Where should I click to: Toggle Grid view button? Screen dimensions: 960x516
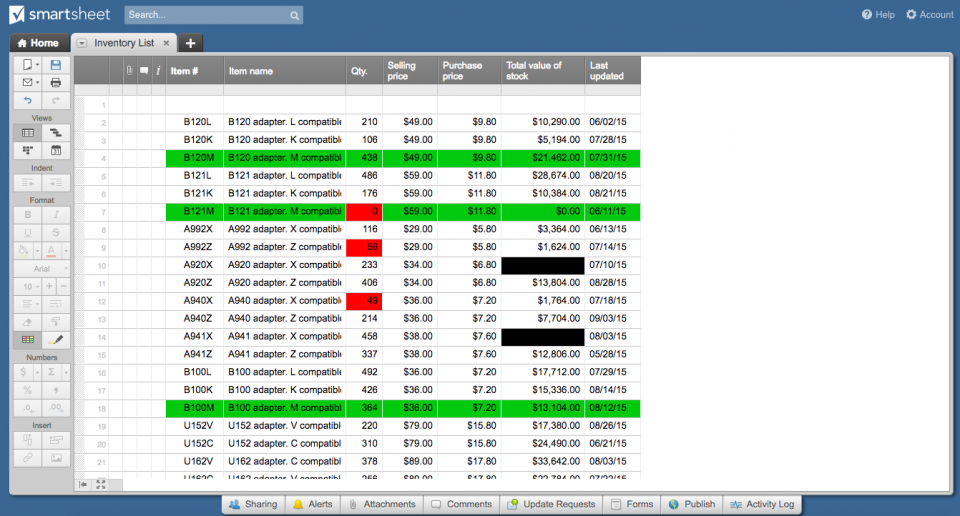(x=28, y=132)
